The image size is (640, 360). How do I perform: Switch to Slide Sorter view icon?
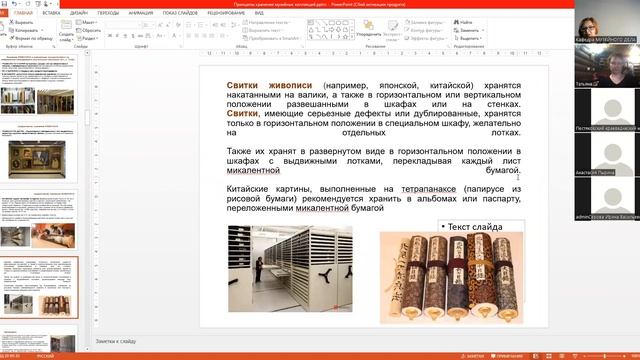point(549,356)
